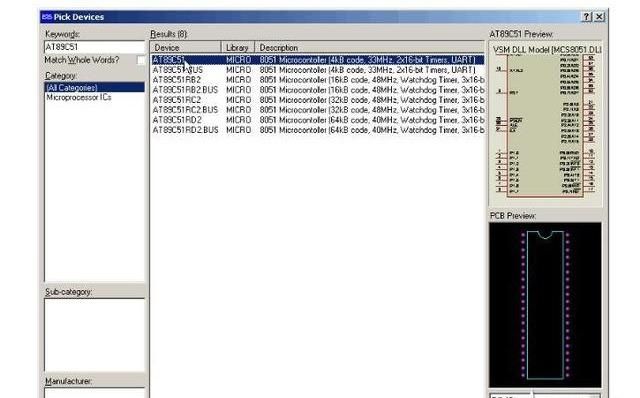
Task: Select the AT89C51RD2.BUS device row
Action: tap(318, 130)
